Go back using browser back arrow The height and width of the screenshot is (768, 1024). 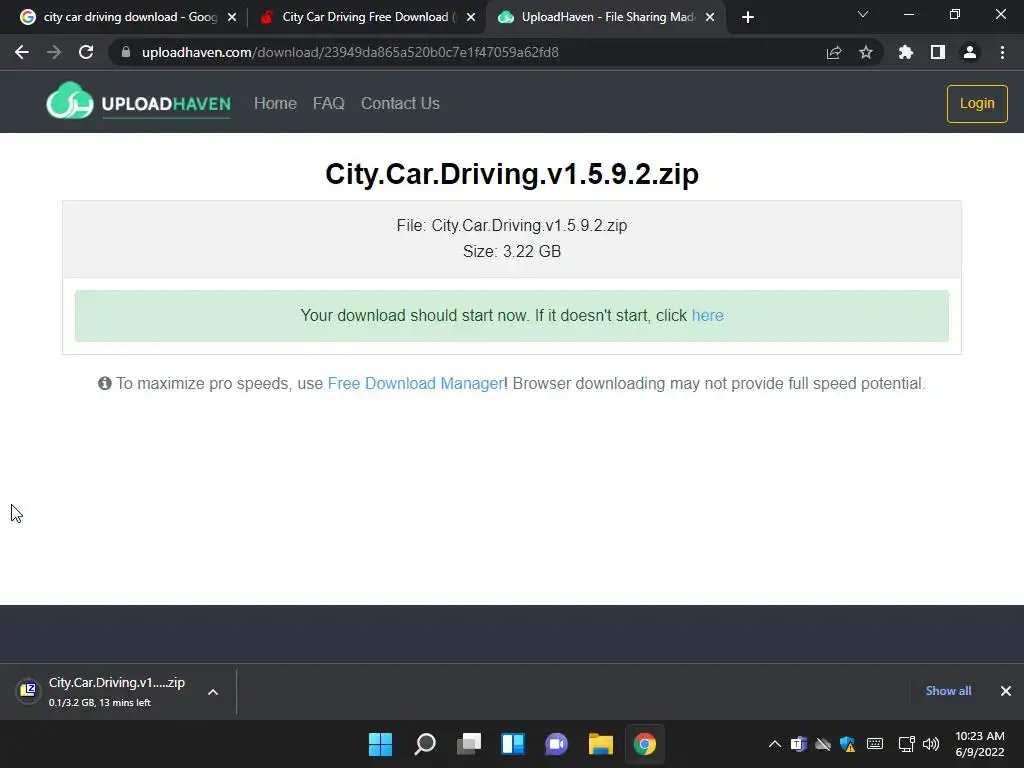[22, 52]
